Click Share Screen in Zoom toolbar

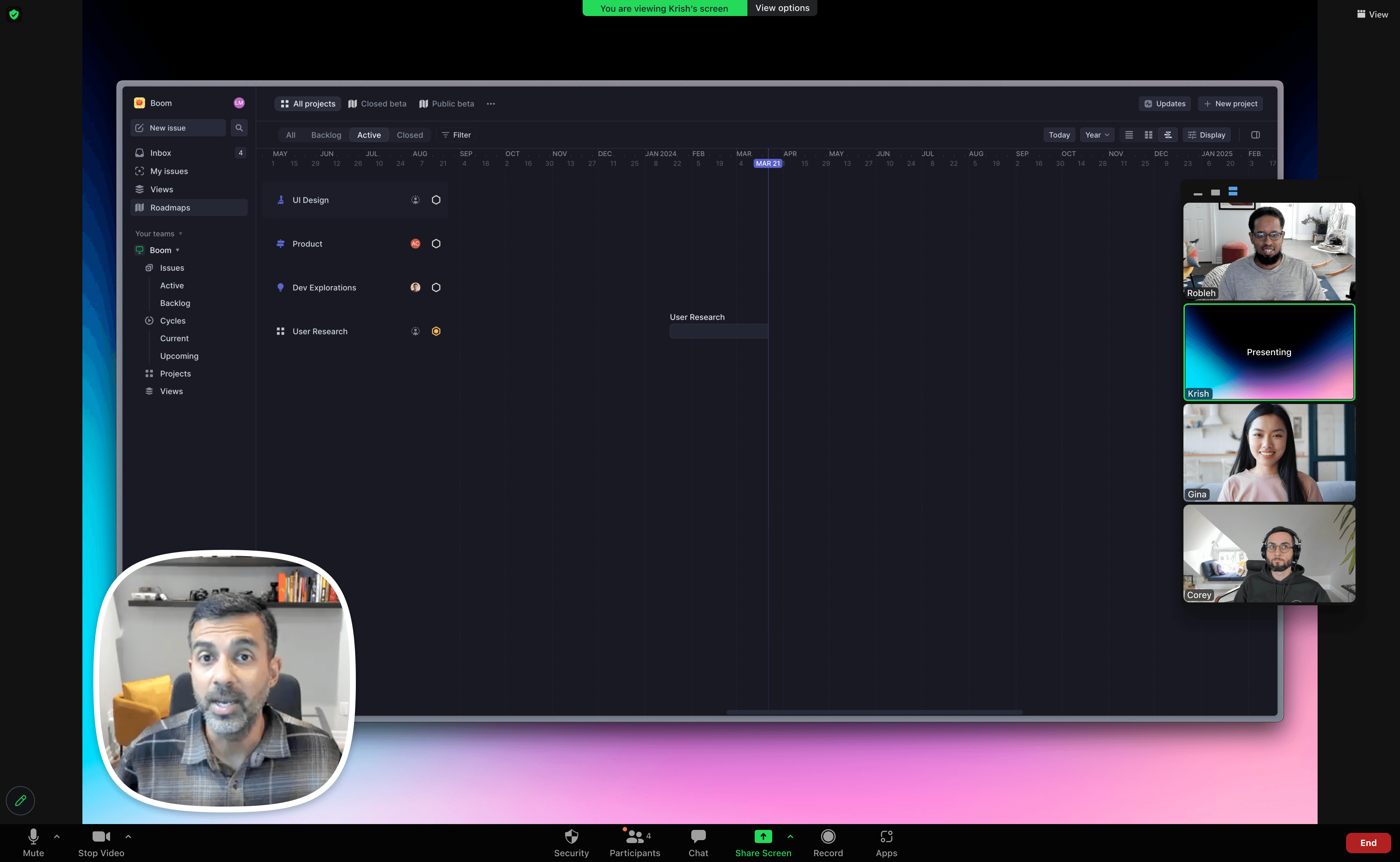763,843
